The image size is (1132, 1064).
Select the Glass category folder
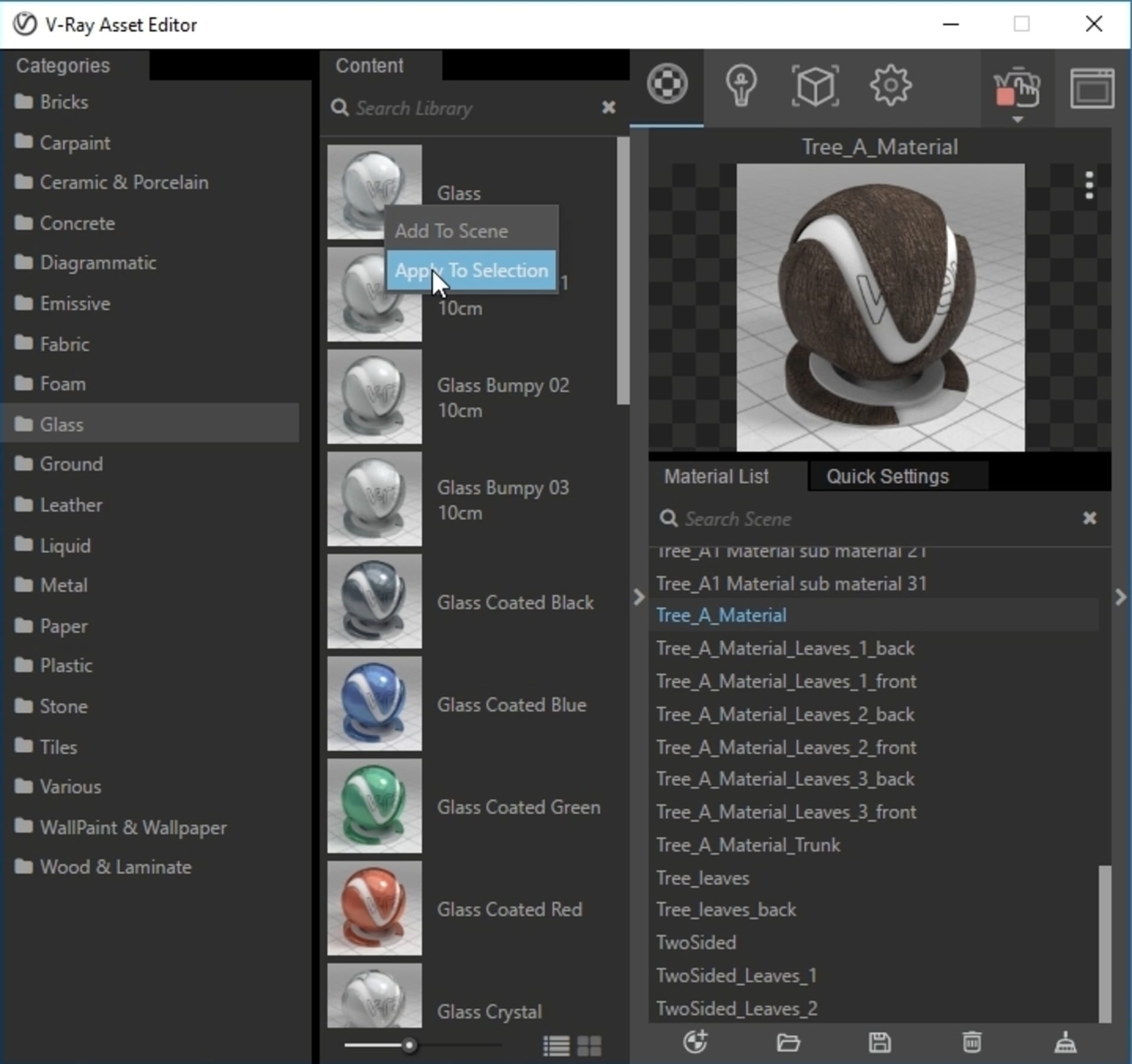tap(150, 424)
